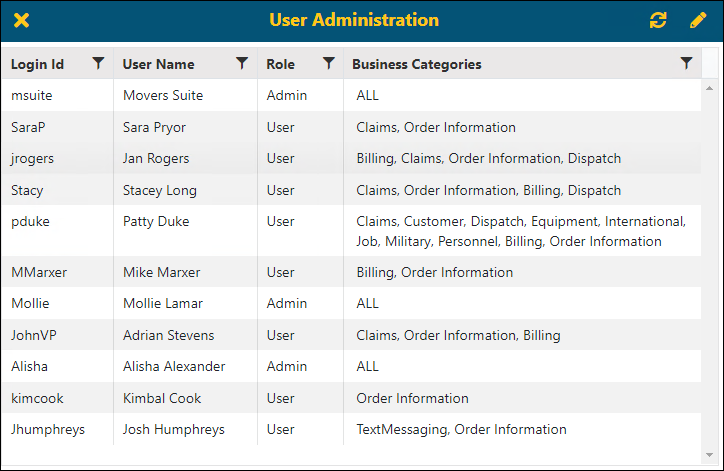
Task: Open the Business Categories column filter
Action: 686,63
